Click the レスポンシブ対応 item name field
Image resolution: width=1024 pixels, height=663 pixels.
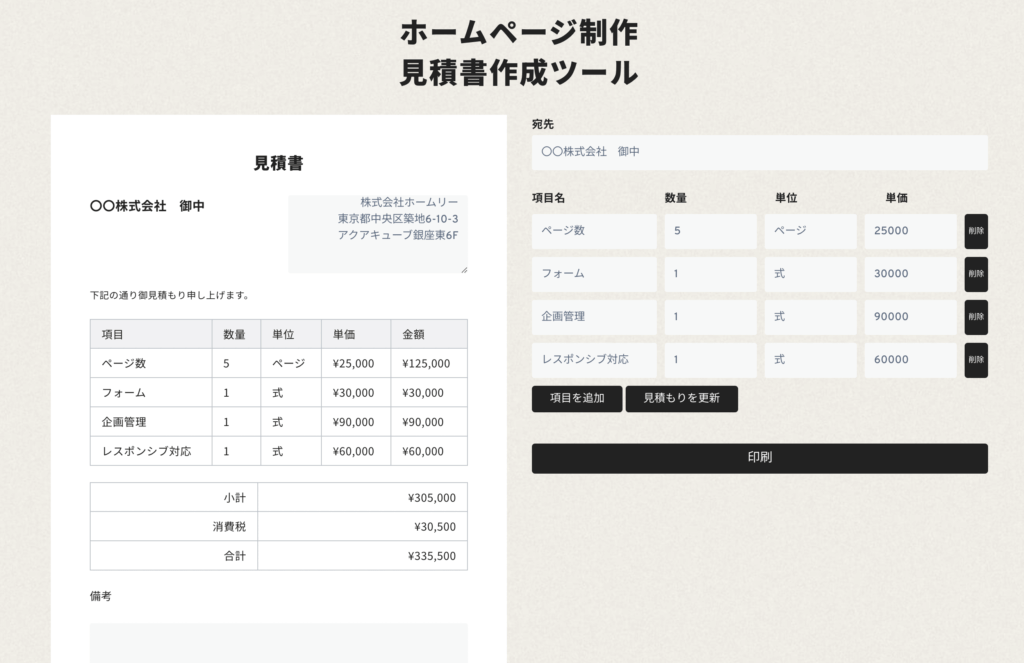593,360
